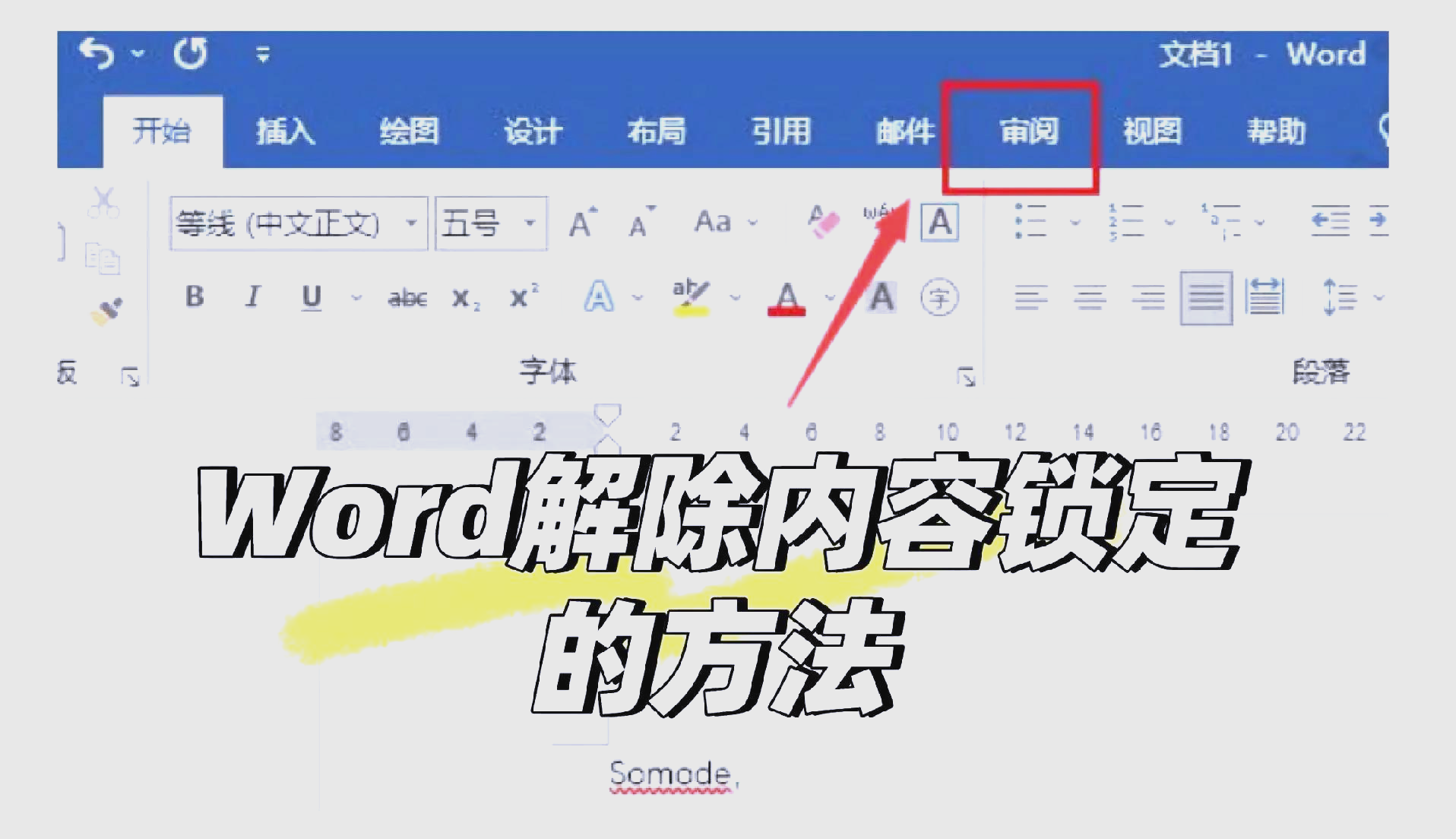The width and height of the screenshot is (1456, 839).
Task: Click the Distributed alignment icon
Action: [1265, 296]
